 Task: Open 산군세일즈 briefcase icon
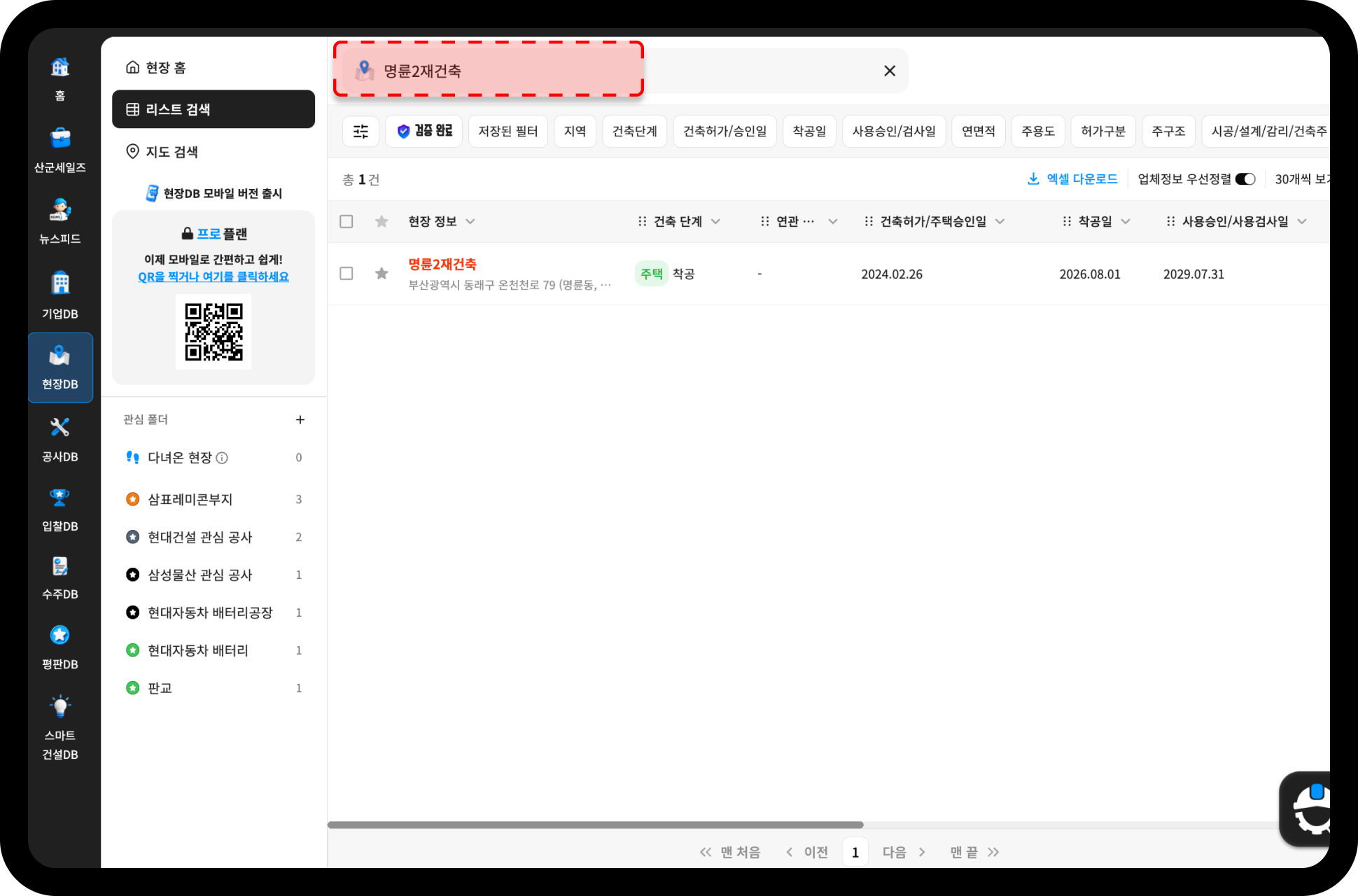[x=60, y=138]
